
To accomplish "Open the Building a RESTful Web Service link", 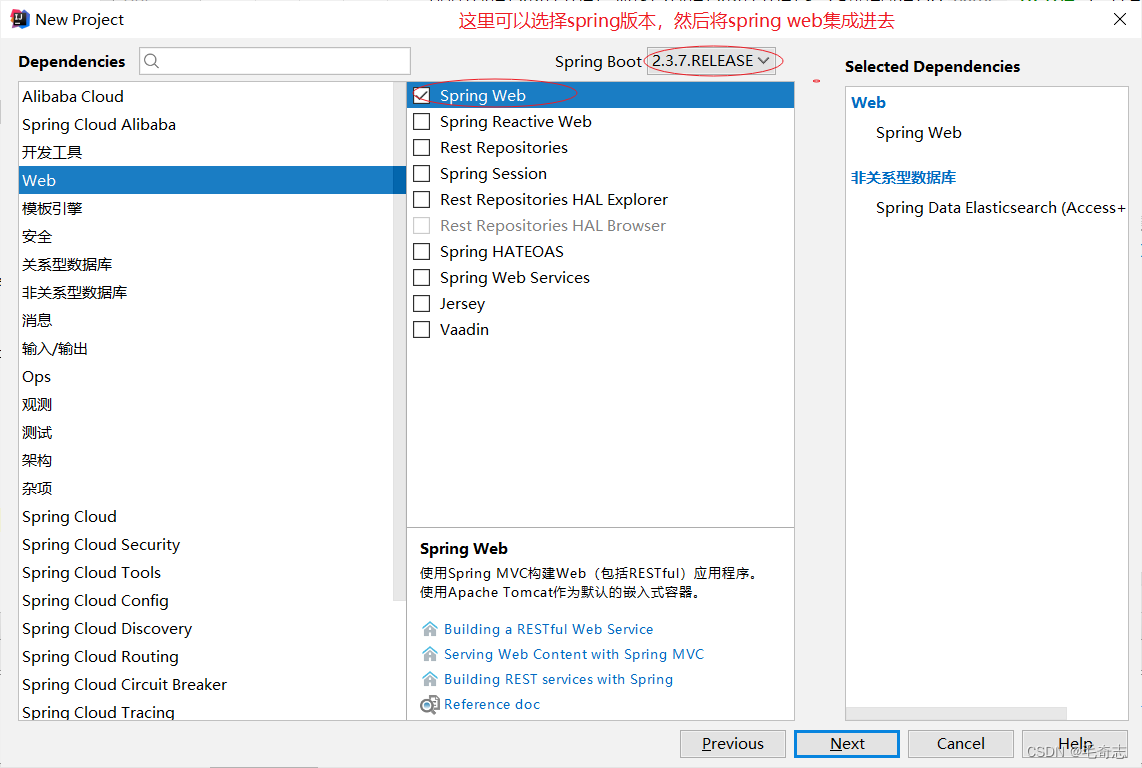I will click(548, 629).
